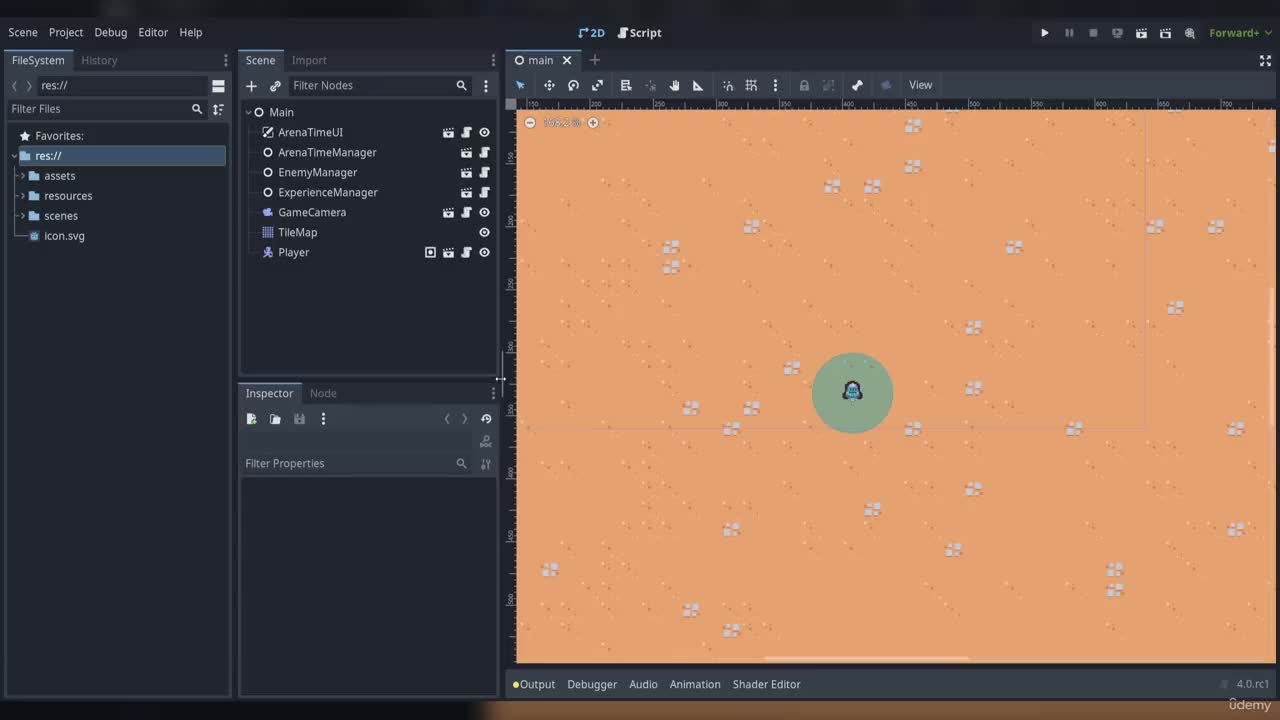The height and width of the screenshot is (720, 1280).
Task: Select the Ruler Mode tool
Action: (698, 85)
